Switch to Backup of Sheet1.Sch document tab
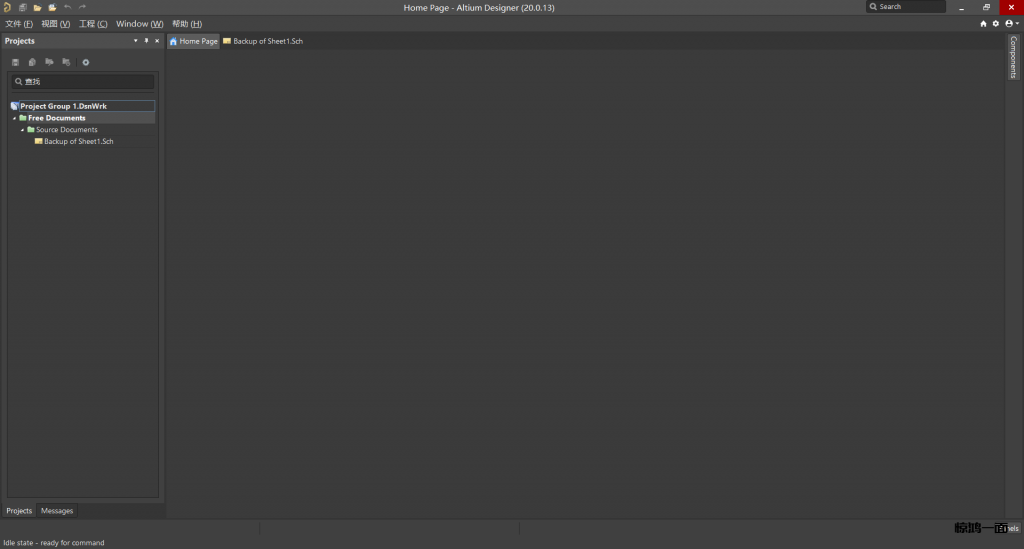The image size is (1024, 549). click(263, 41)
